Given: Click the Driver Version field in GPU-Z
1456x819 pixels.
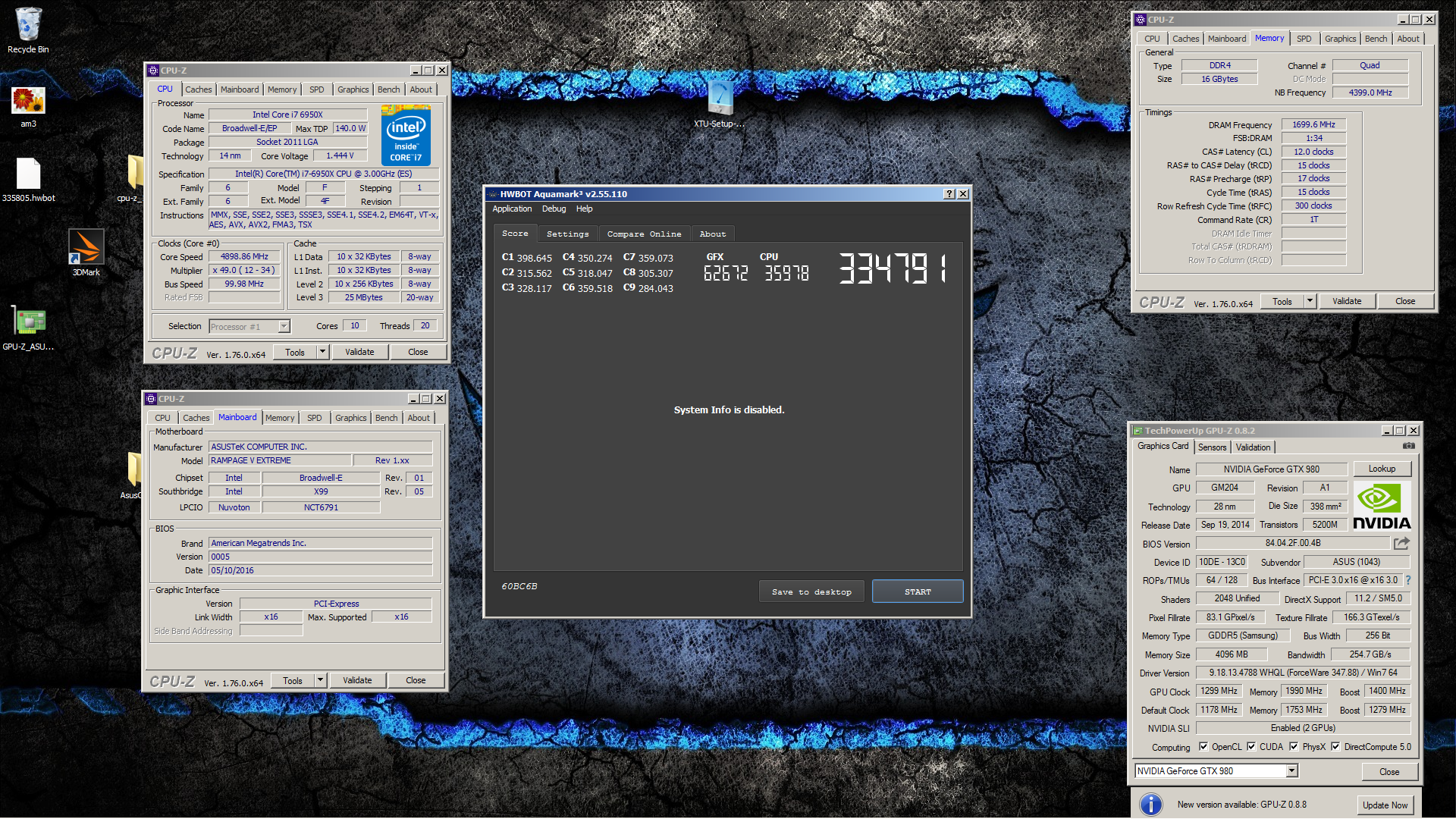Looking at the screenshot, I should point(1303,673).
